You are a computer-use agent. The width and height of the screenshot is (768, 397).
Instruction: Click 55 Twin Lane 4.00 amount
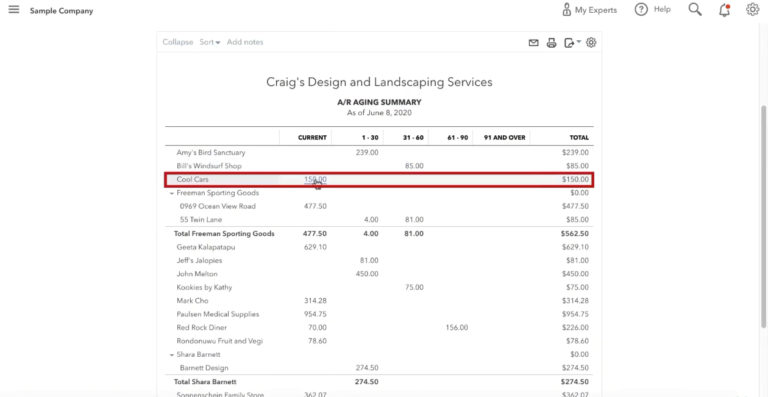click(x=371, y=220)
